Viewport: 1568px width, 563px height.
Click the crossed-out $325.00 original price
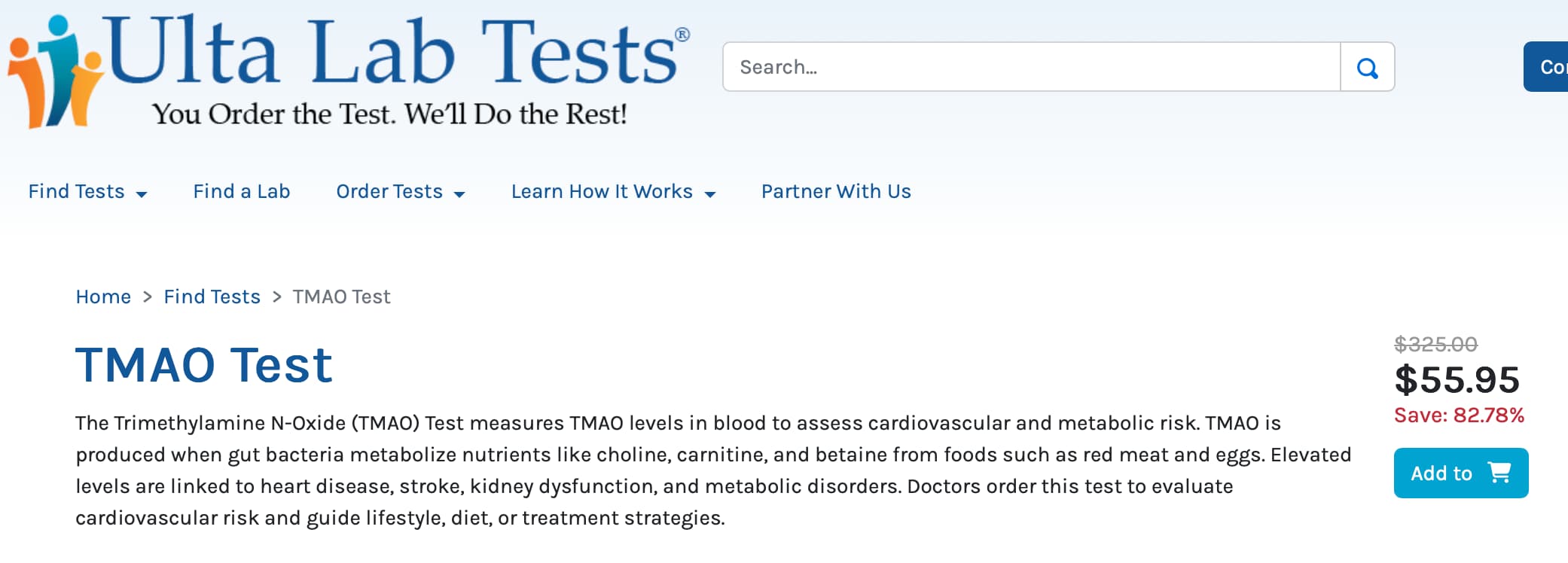pos(1435,344)
